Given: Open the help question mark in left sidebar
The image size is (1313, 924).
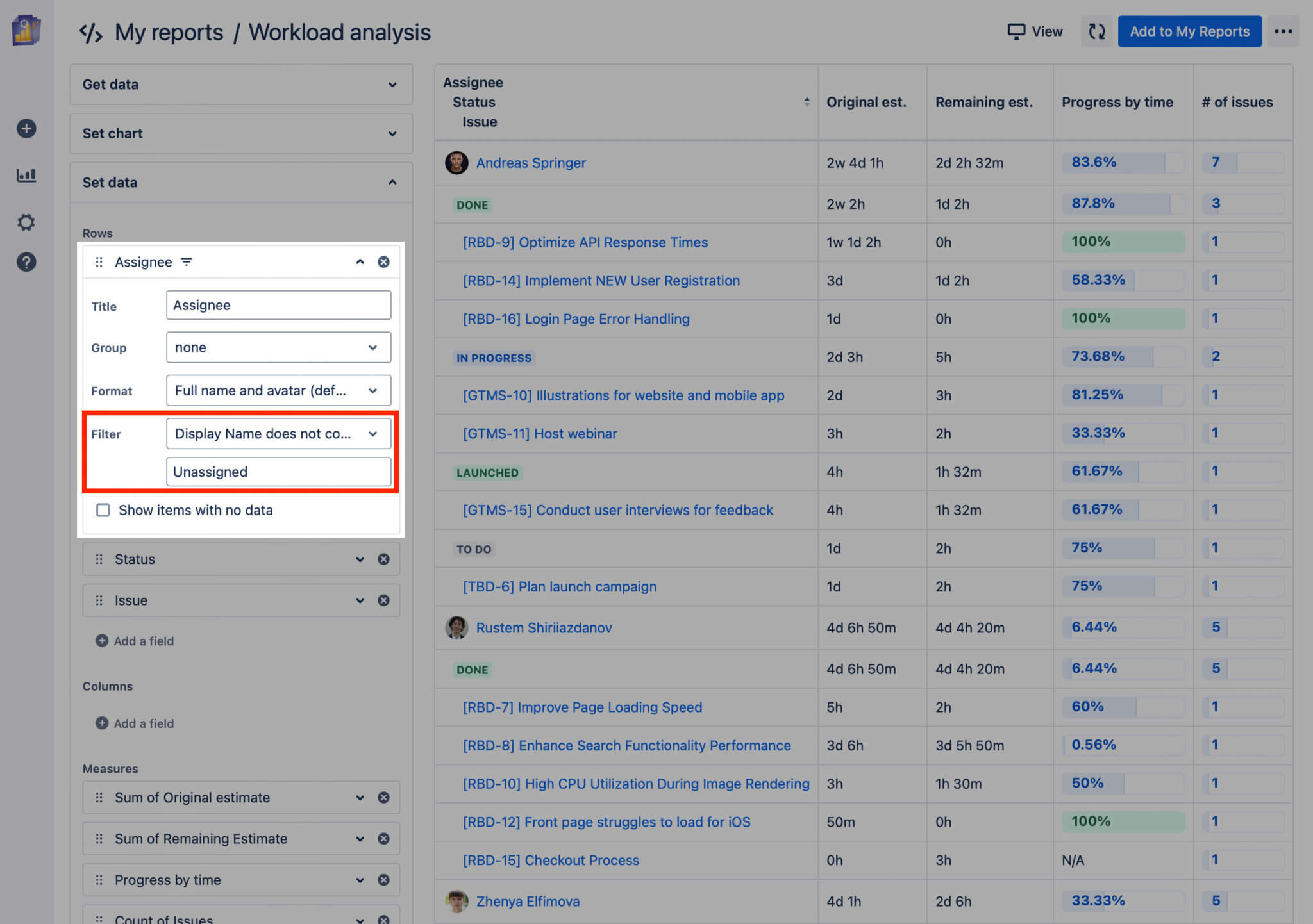Looking at the screenshot, I should 26,261.
